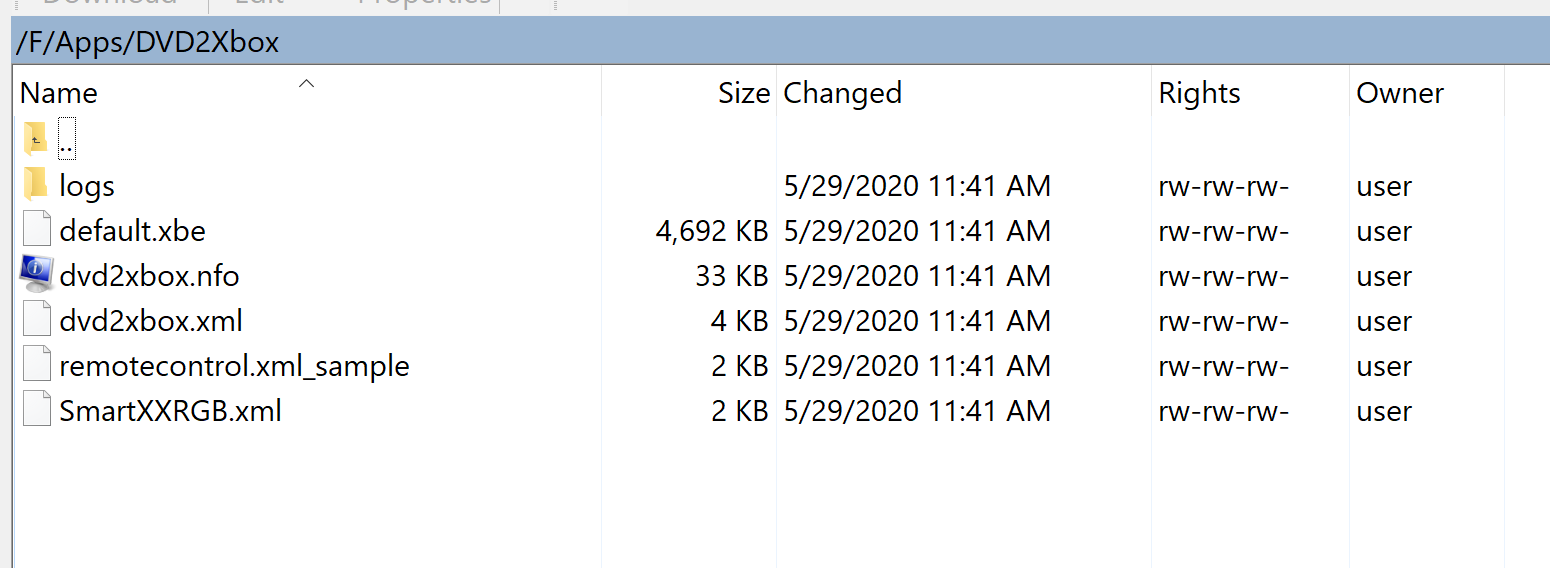
Task: Select the dvd2xbox.xml file icon
Action: point(36,320)
